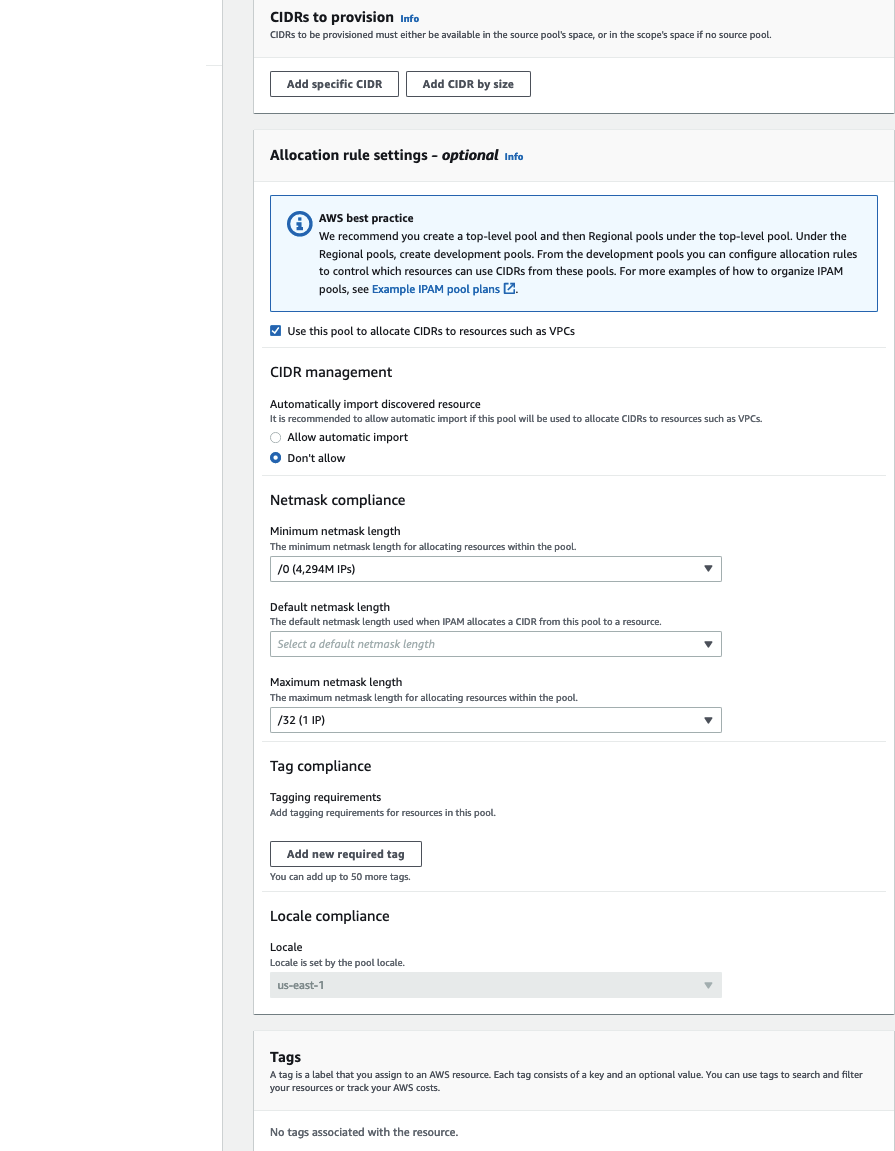Screen dimensions: 895x1151
Task: Select the Allow automatic import radio button
Action: [275, 437]
